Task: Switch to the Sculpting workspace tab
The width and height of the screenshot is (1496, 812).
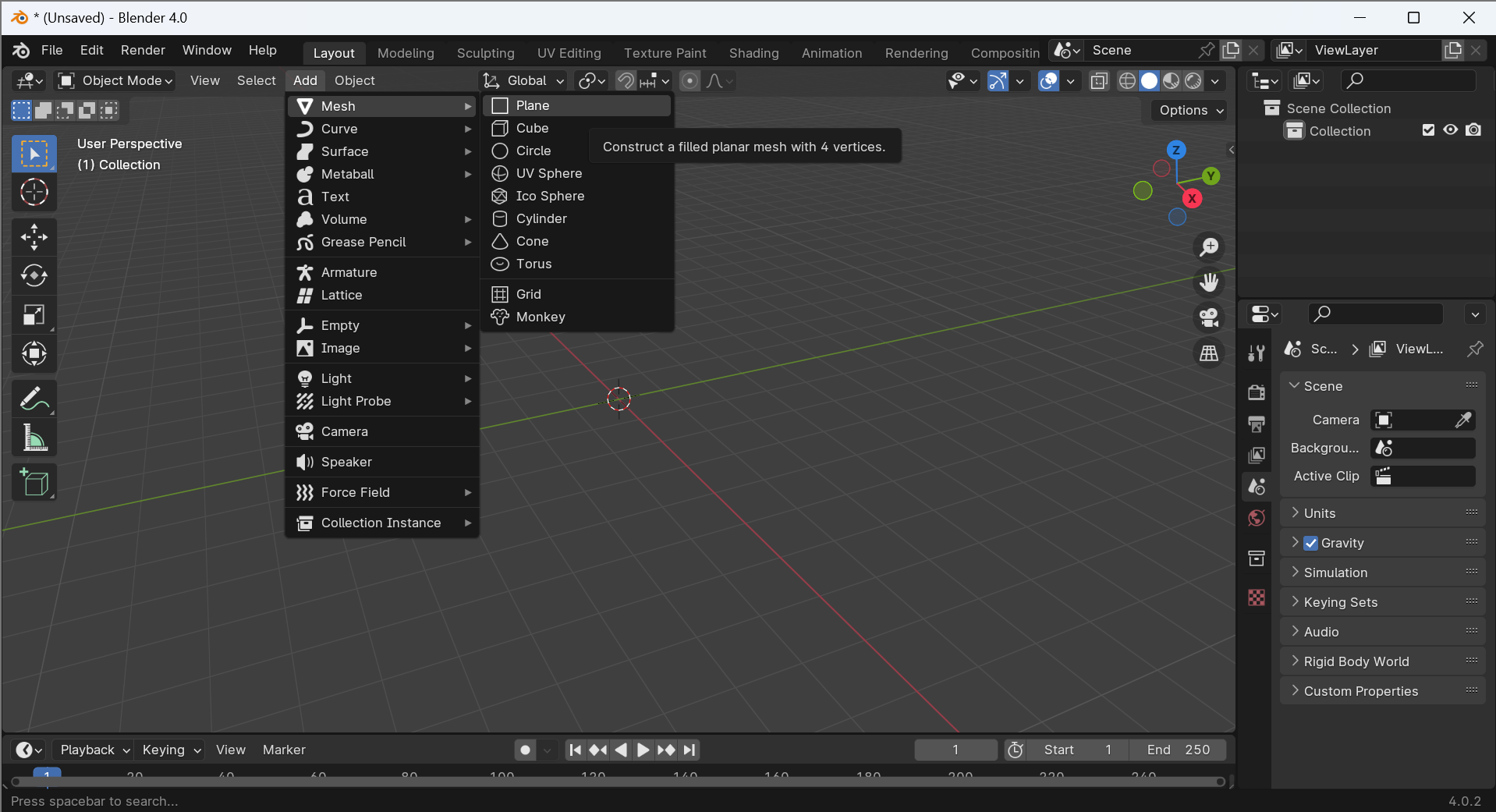Action: click(486, 53)
